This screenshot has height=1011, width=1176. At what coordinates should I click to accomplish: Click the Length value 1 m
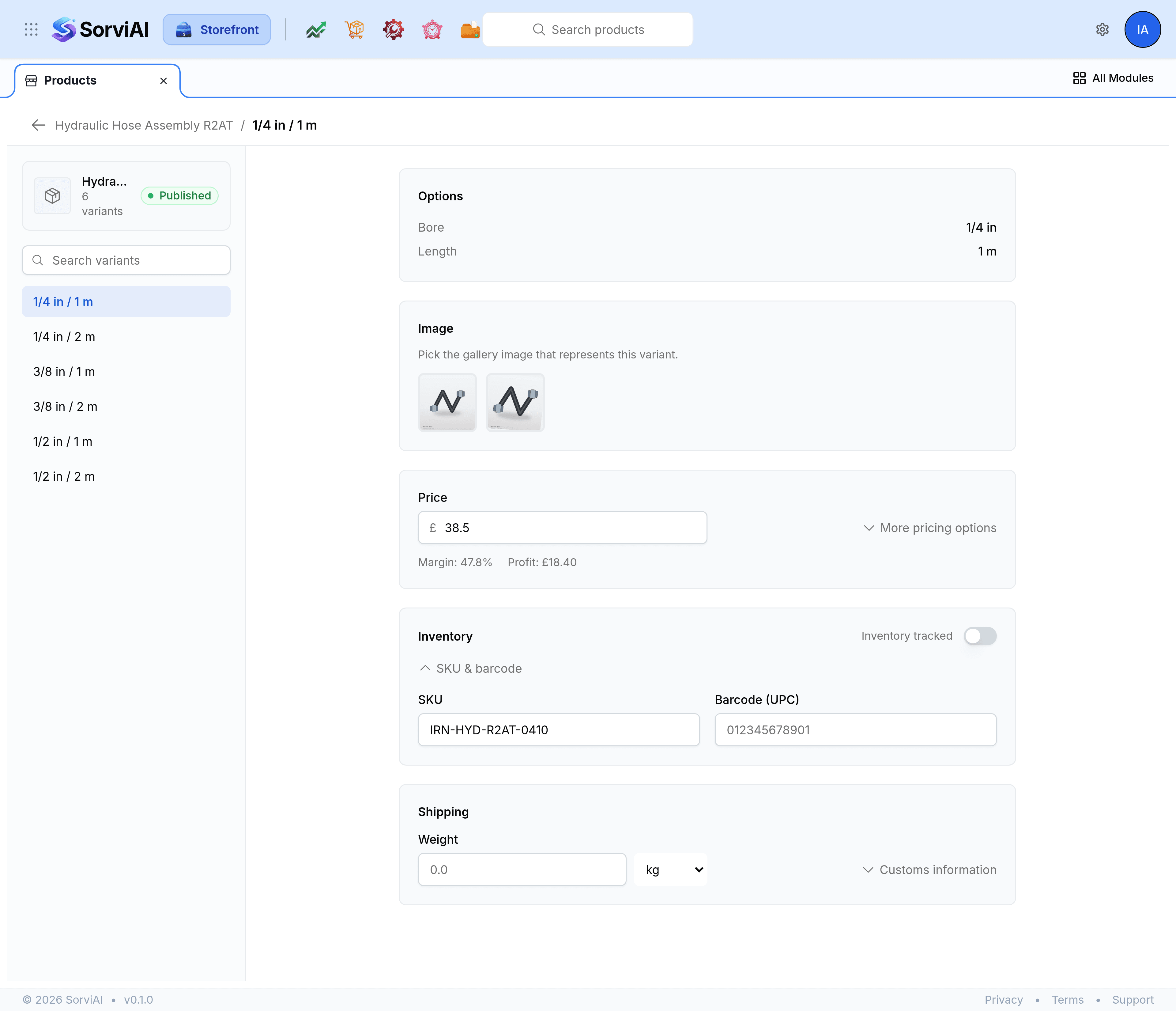987,251
